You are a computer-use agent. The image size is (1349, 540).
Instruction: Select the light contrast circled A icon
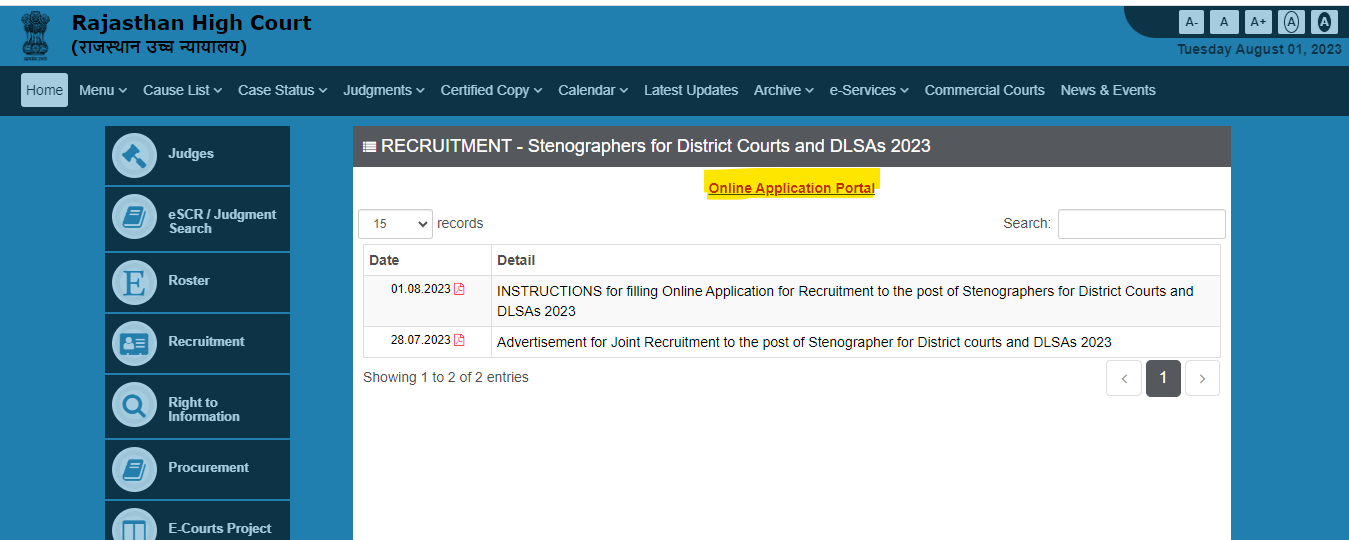pos(1291,22)
